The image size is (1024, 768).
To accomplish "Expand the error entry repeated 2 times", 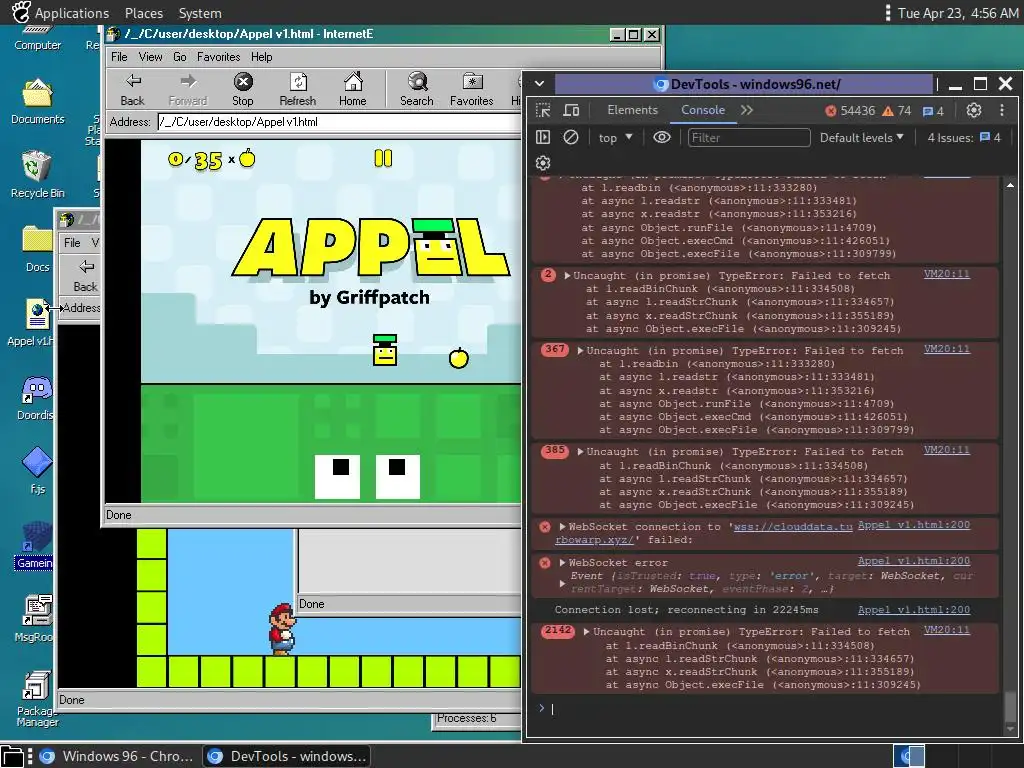I will pos(568,276).
